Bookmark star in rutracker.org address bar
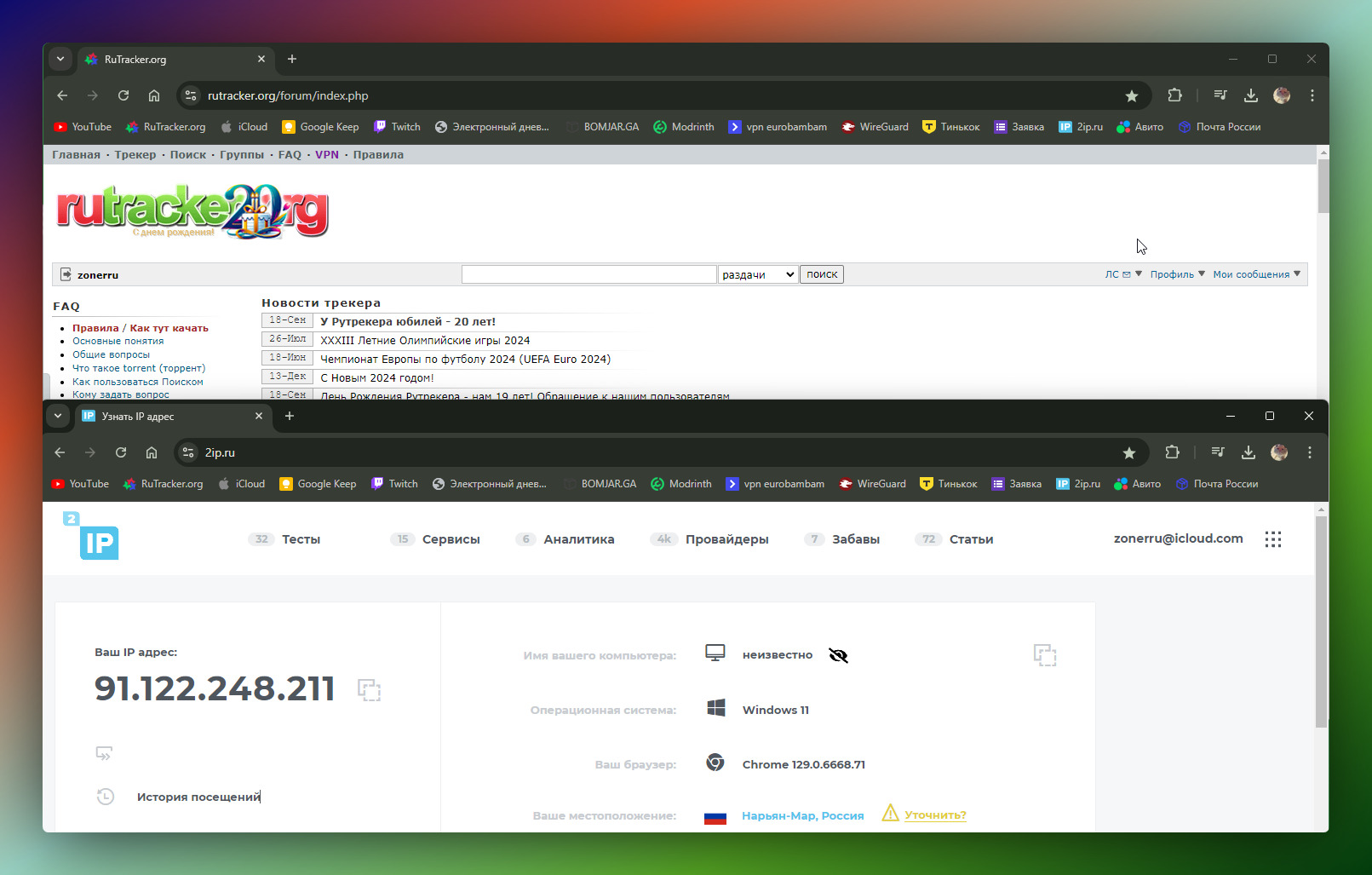1372x875 pixels. click(x=1132, y=95)
